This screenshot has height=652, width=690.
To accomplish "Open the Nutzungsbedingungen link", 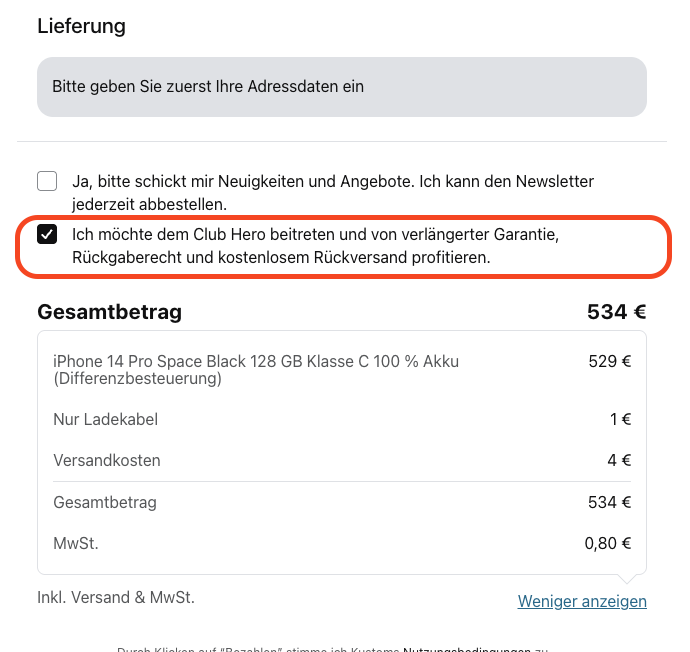I will coord(466,649).
